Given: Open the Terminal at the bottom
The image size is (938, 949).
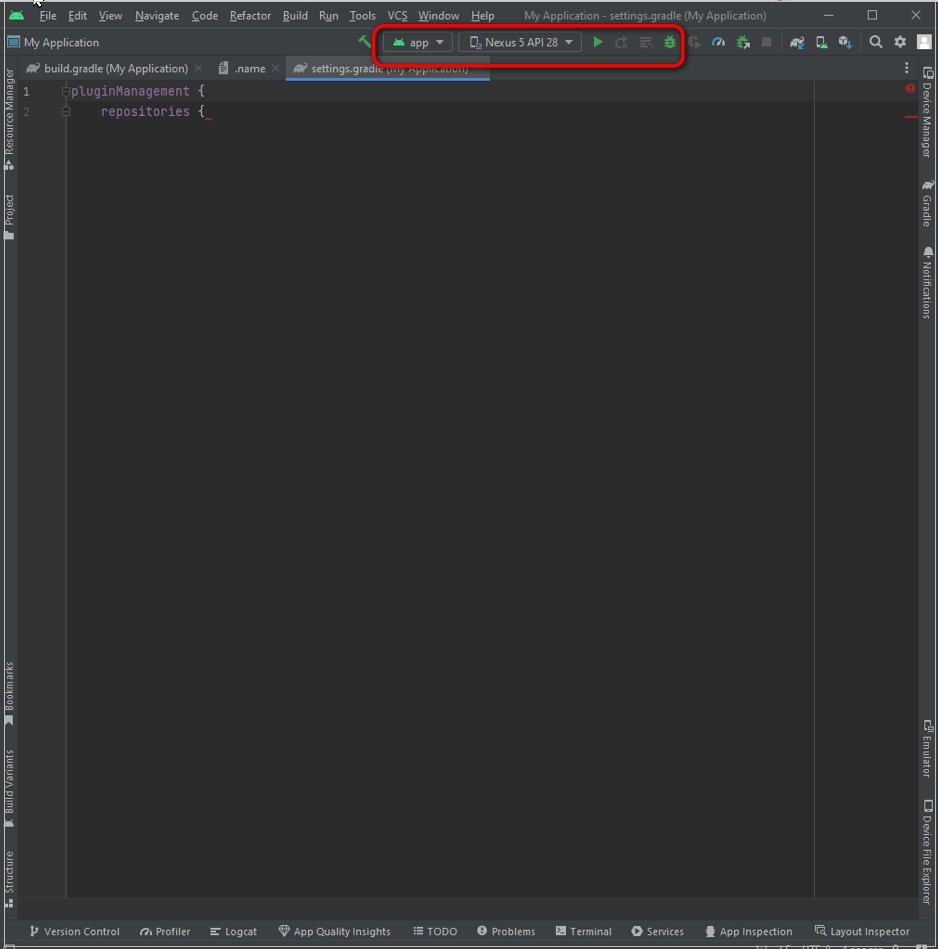Looking at the screenshot, I should tap(583, 931).
